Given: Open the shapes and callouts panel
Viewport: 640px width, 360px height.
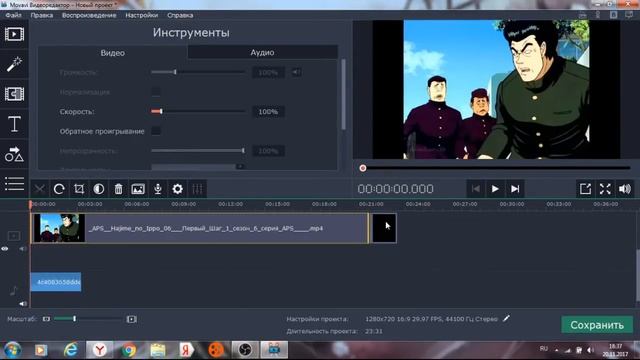Looking at the screenshot, I should tap(14, 154).
